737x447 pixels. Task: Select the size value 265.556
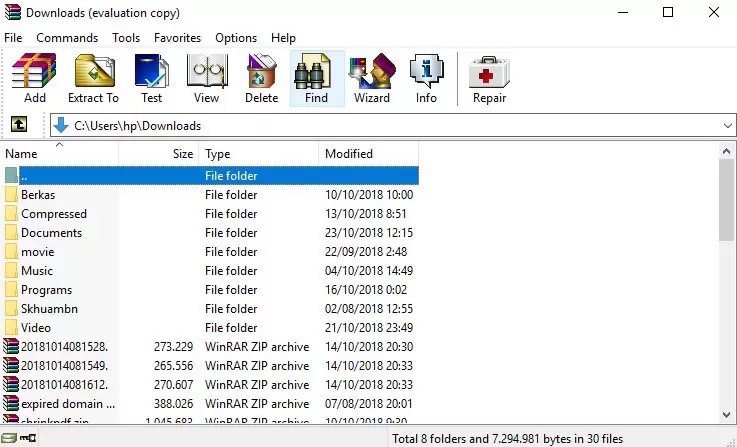coord(173,365)
